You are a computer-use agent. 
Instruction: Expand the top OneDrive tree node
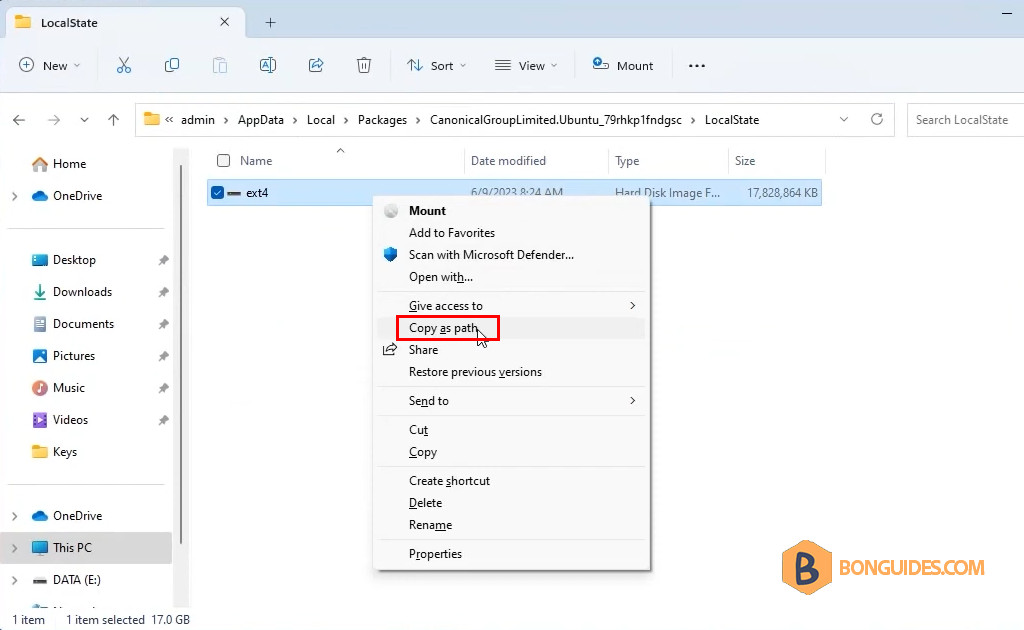[x=14, y=196]
